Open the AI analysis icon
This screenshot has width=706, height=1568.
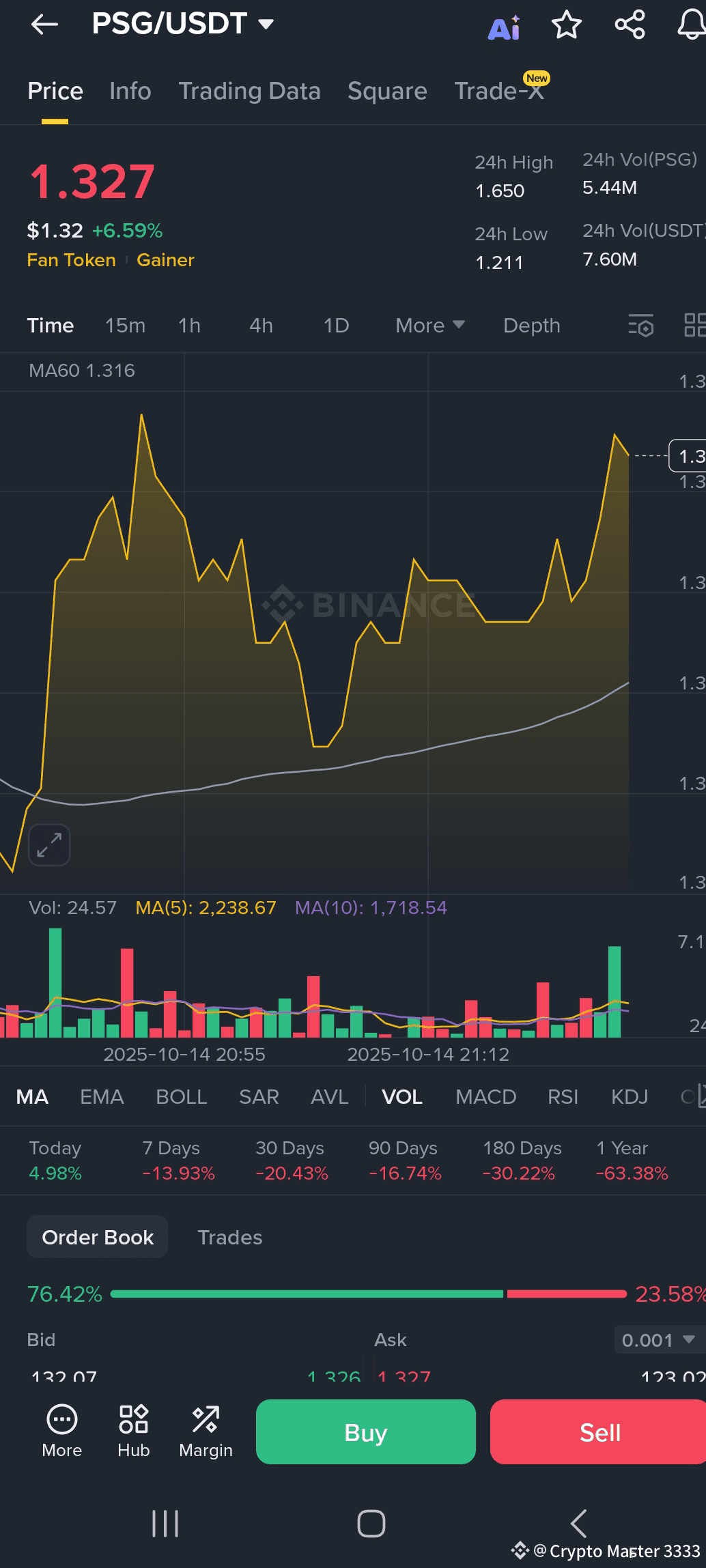tap(504, 27)
